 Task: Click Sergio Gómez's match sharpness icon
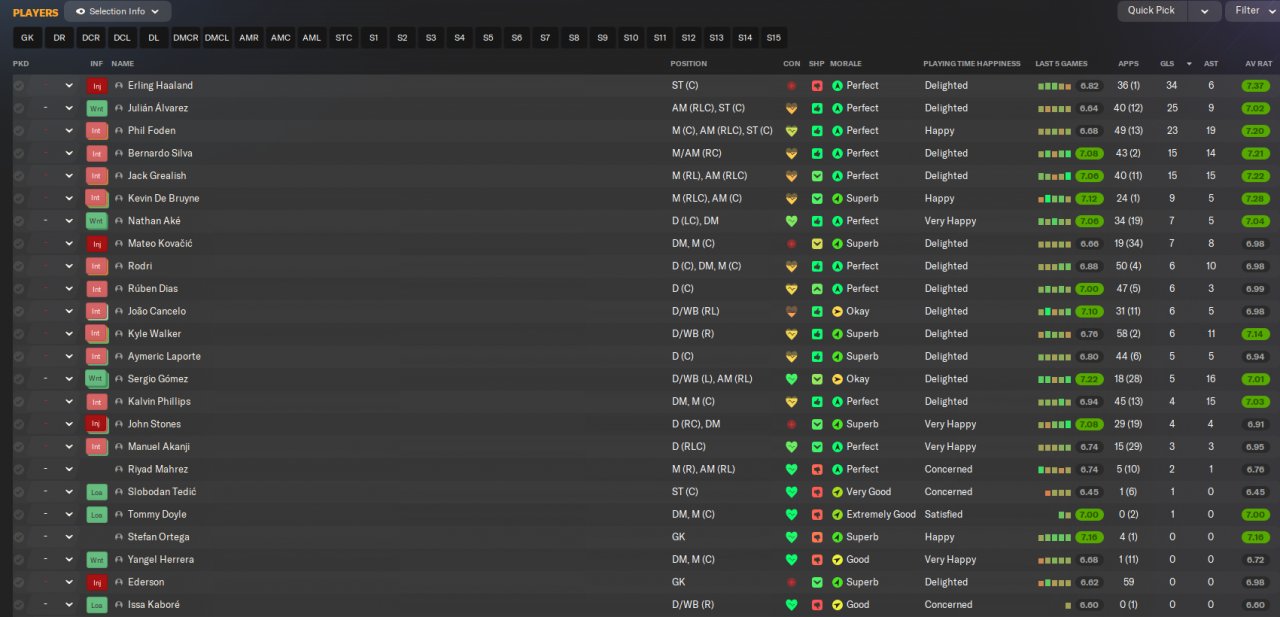[x=817, y=379]
